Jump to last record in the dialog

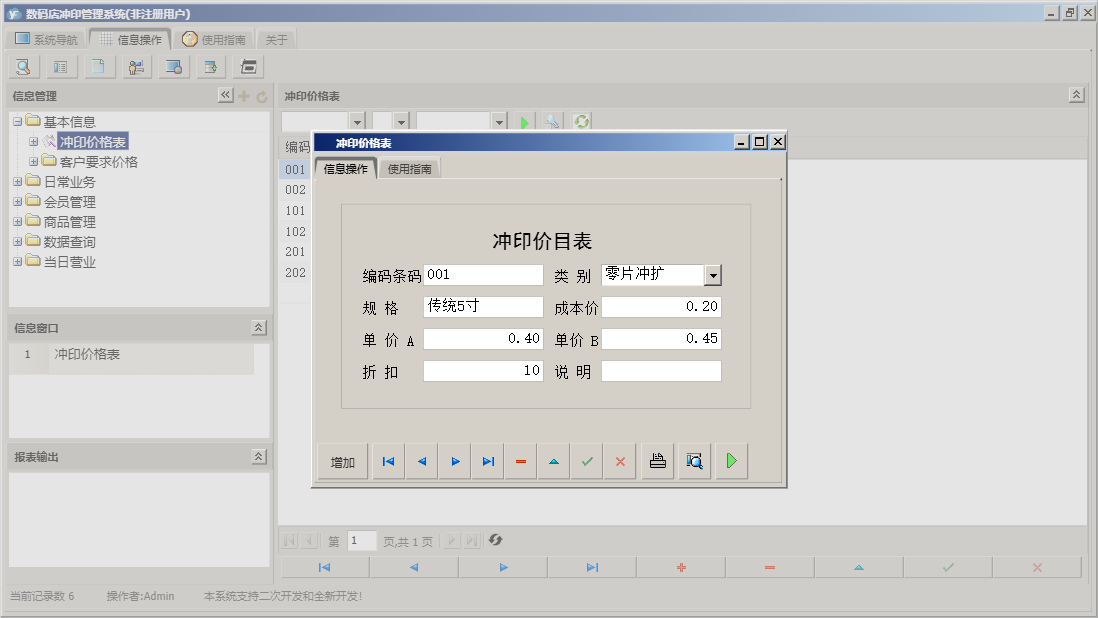point(488,460)
